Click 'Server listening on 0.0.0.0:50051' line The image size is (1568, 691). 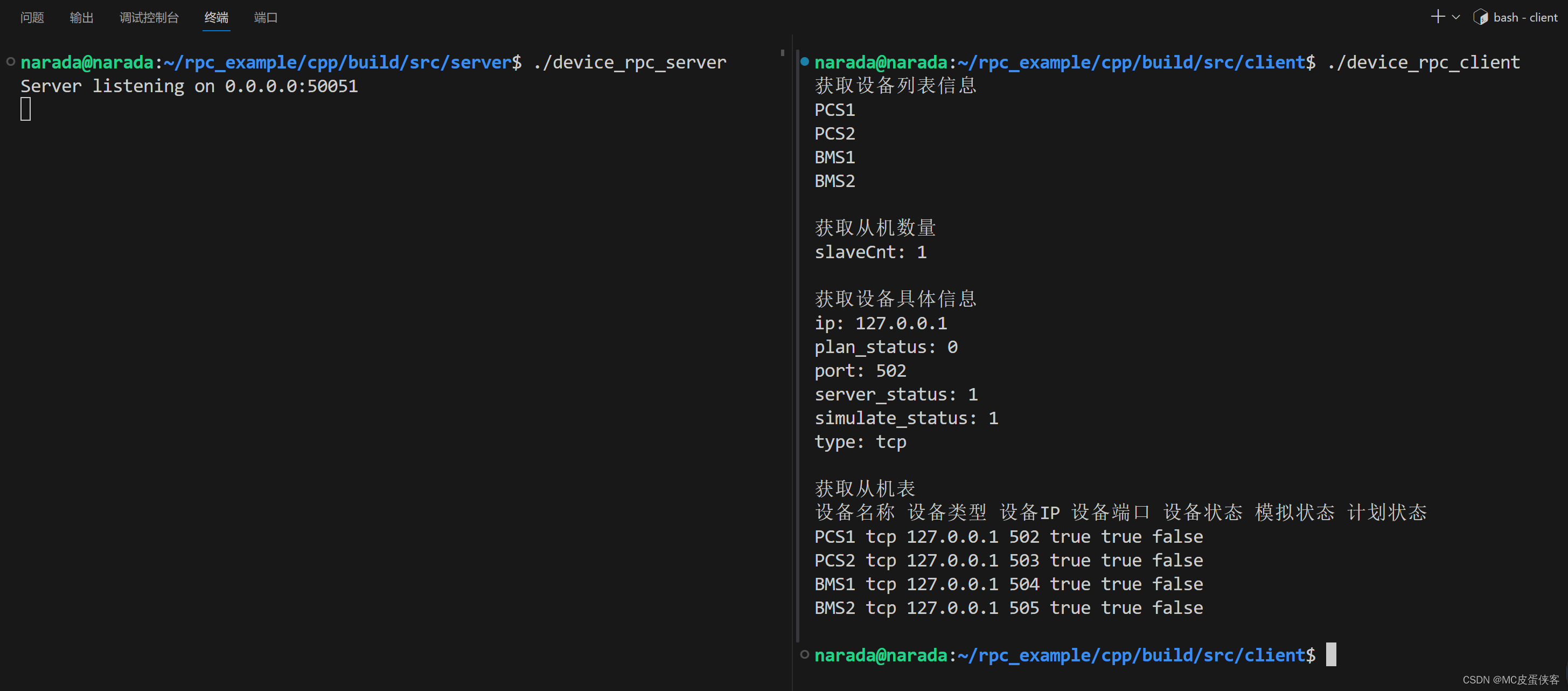coord(189,86)
